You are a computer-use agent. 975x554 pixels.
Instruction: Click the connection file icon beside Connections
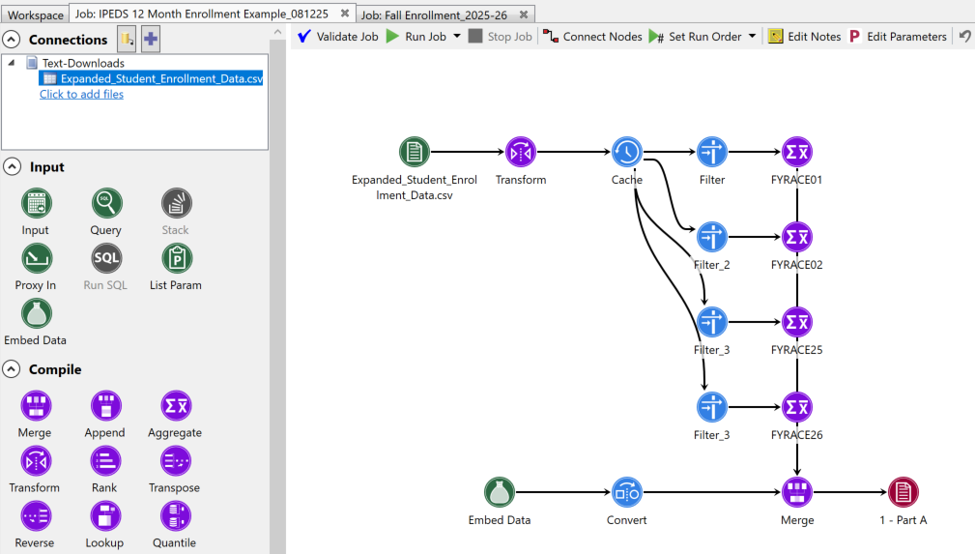tap(127, 39)
